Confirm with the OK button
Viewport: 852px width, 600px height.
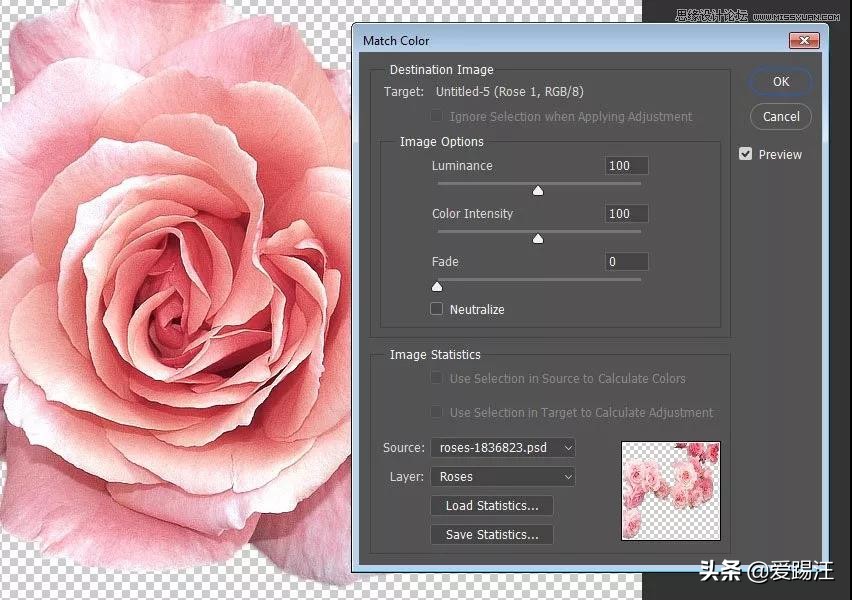pyautogui.click(x=781, y=82)
